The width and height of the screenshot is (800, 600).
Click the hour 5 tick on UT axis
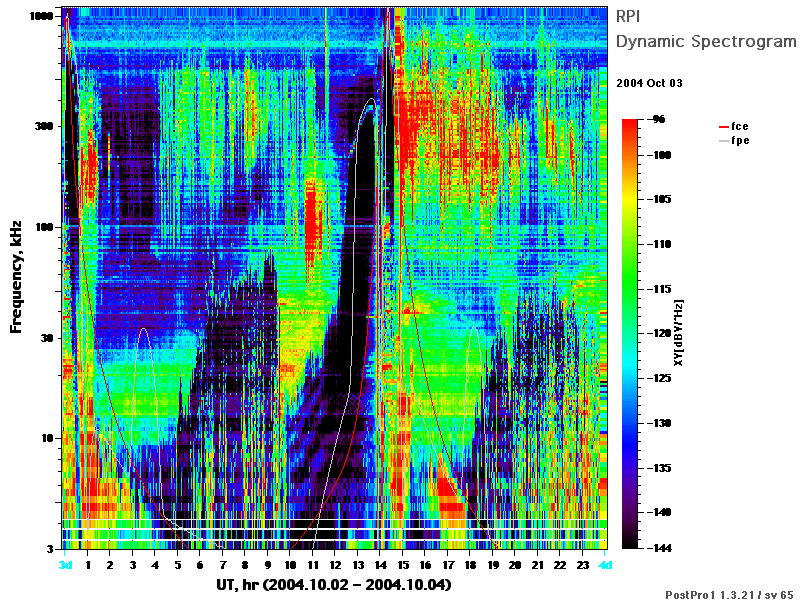coord(178,565)
